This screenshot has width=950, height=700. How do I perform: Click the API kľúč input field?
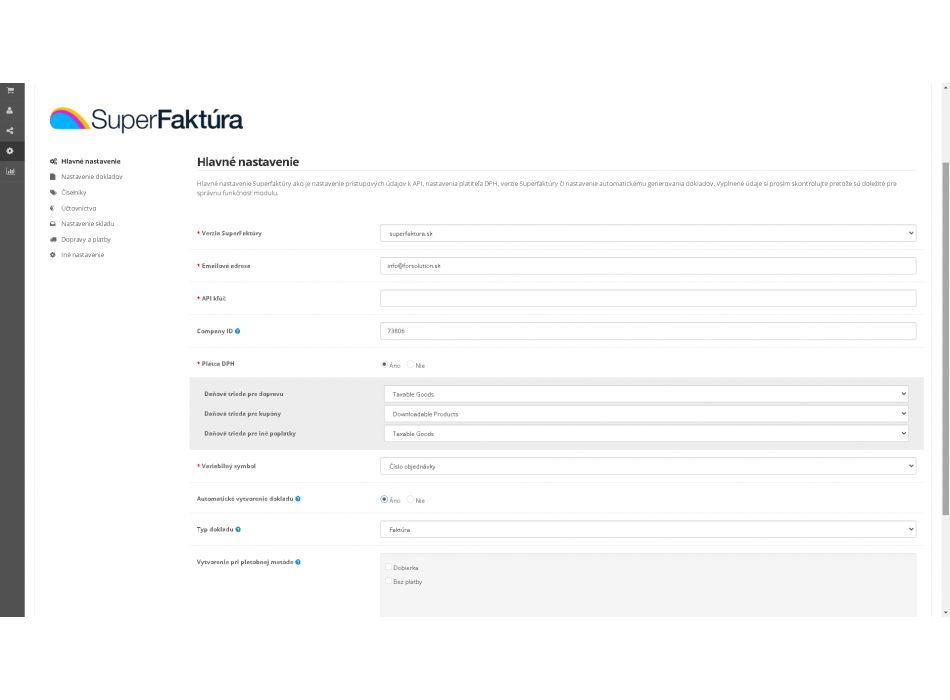[648, 298]
